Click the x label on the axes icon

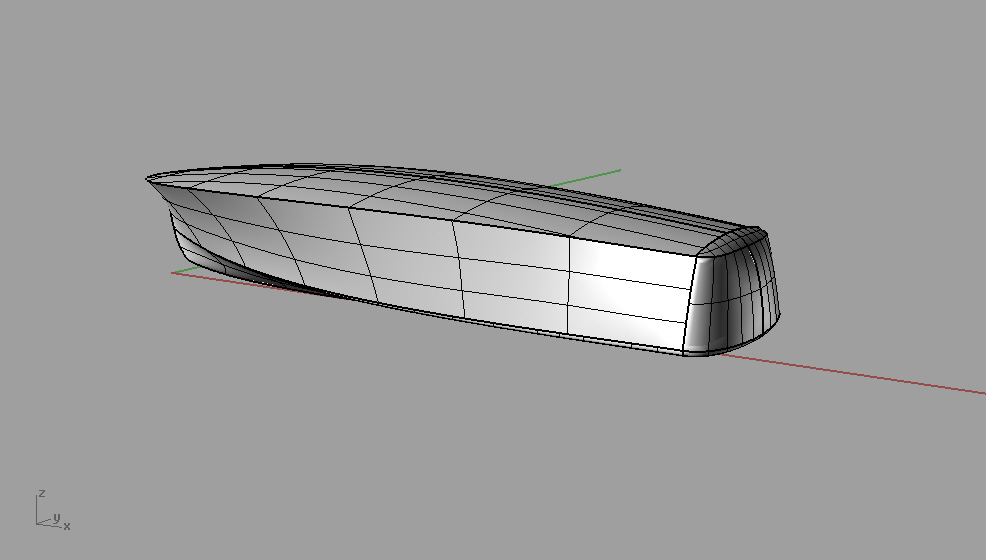[x=67, y=526]
